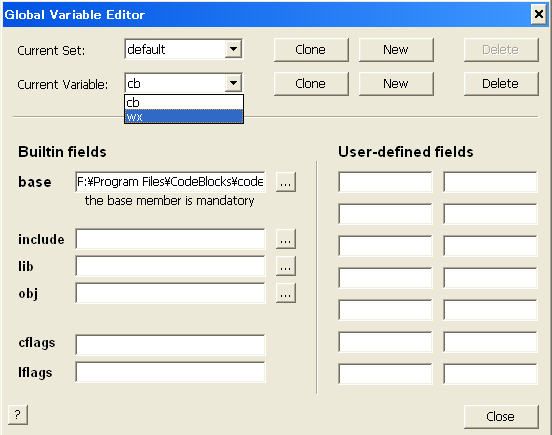552x435 pixels.
Task: Create a New variable
Action: (396, 84)
